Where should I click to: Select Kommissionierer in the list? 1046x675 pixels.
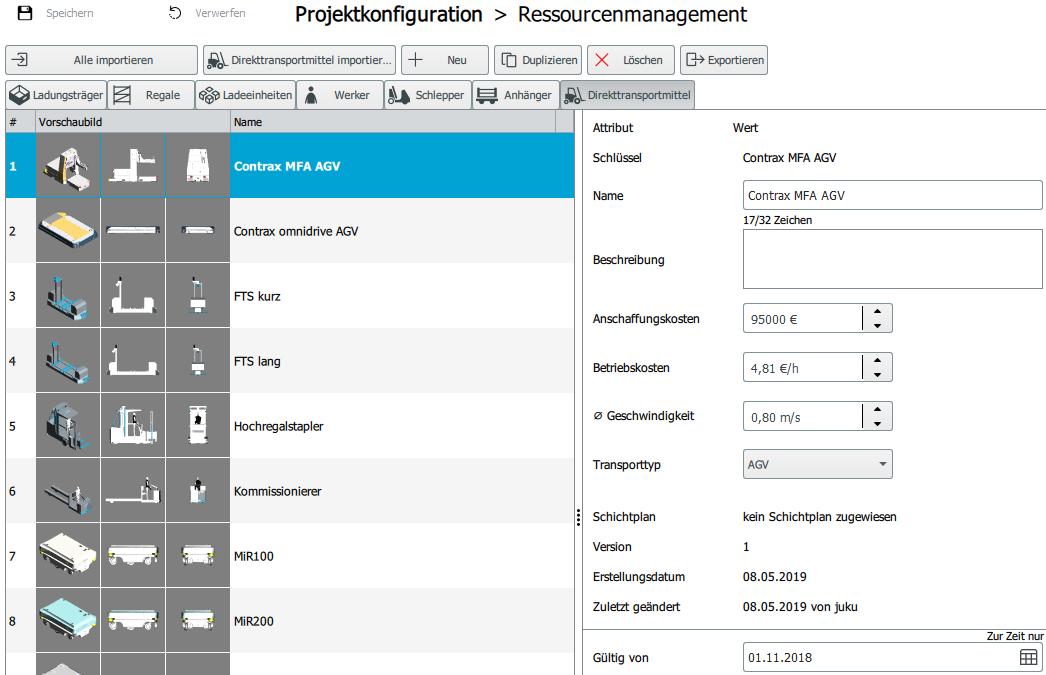pos(278,492)
